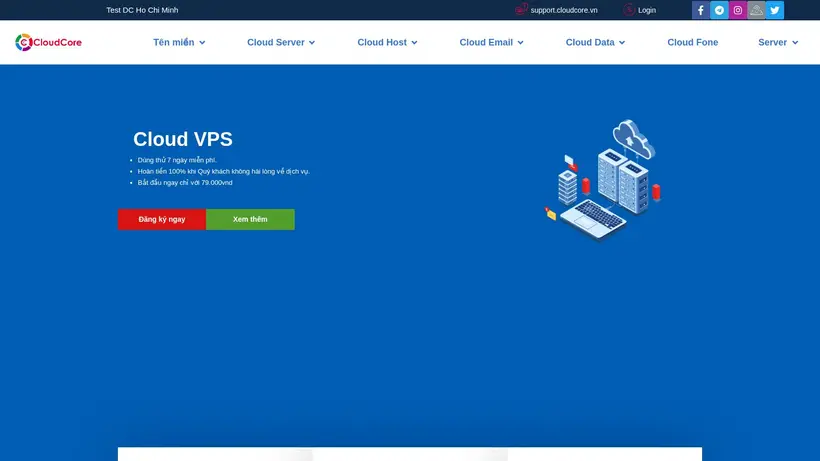Screen dimensions: 820x461
Task: Click the server illustration image
Action: [x=602, y=180]
